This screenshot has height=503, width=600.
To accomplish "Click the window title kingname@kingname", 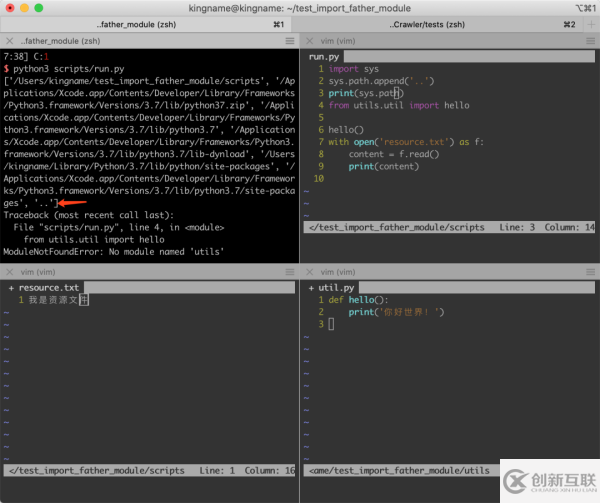I will coord(300,8).
